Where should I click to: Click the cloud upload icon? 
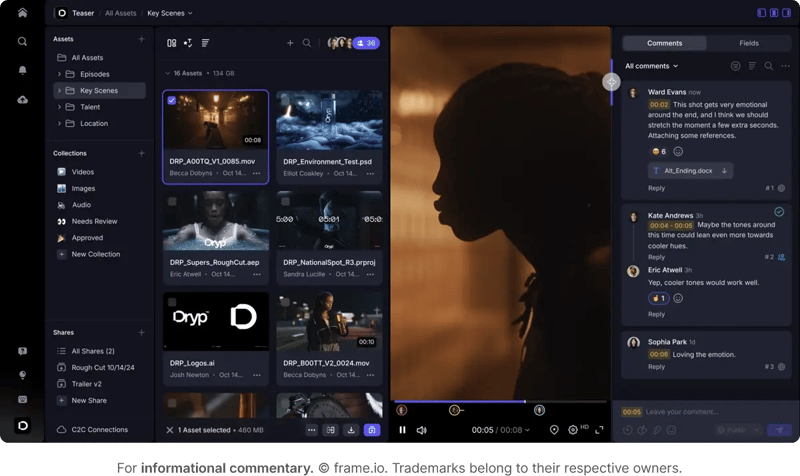click(x=22, y=99)
